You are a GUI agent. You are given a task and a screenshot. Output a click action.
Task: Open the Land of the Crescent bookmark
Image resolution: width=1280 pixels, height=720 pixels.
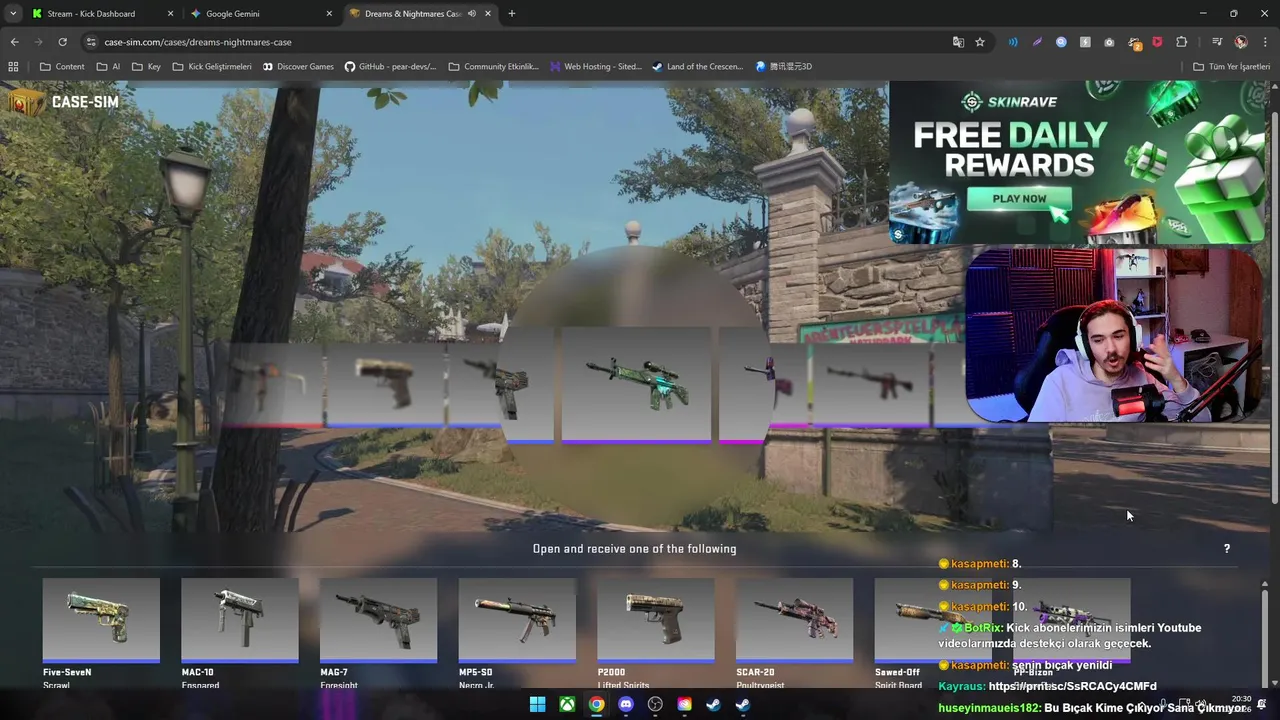point(697,67)
